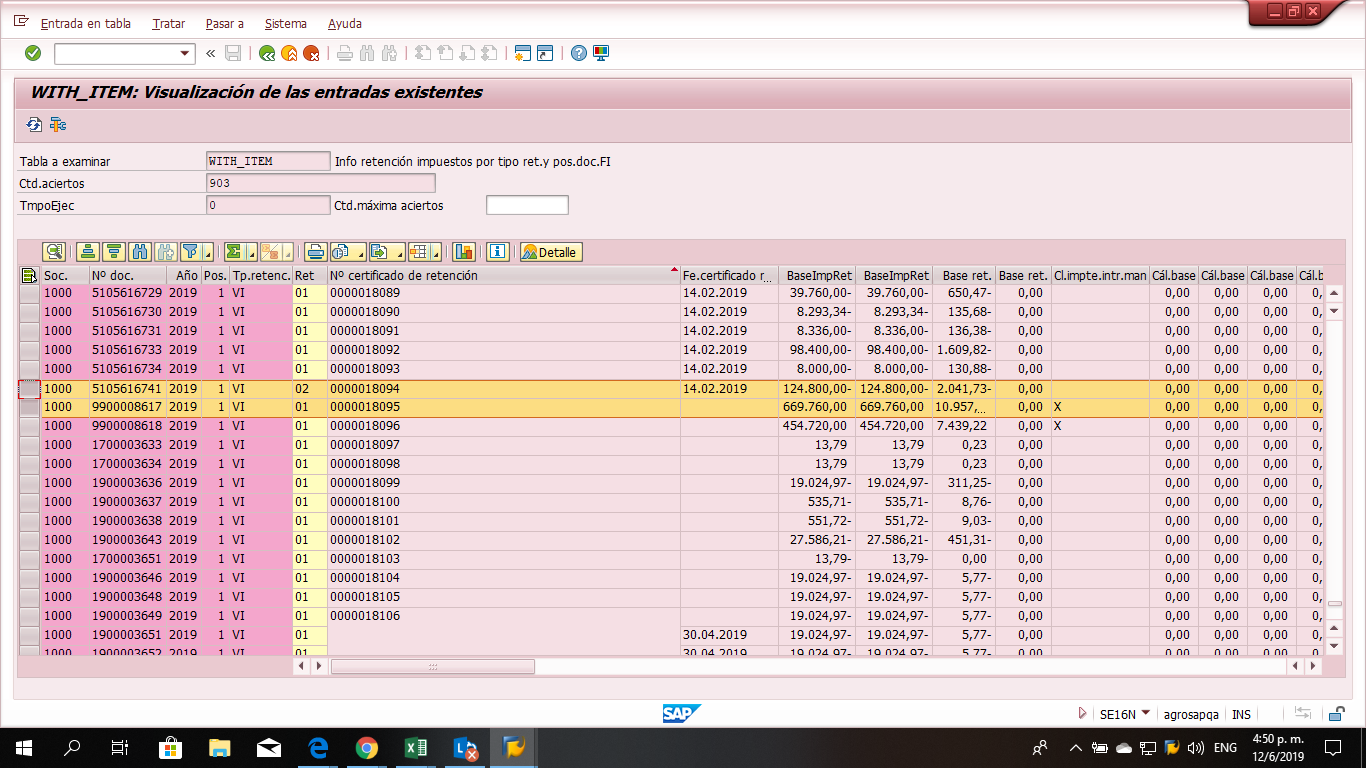Image resolution: width=1366 pixels, height=768 pixels.
Task: Open the command field dropdown arrow
Action: 185,53
